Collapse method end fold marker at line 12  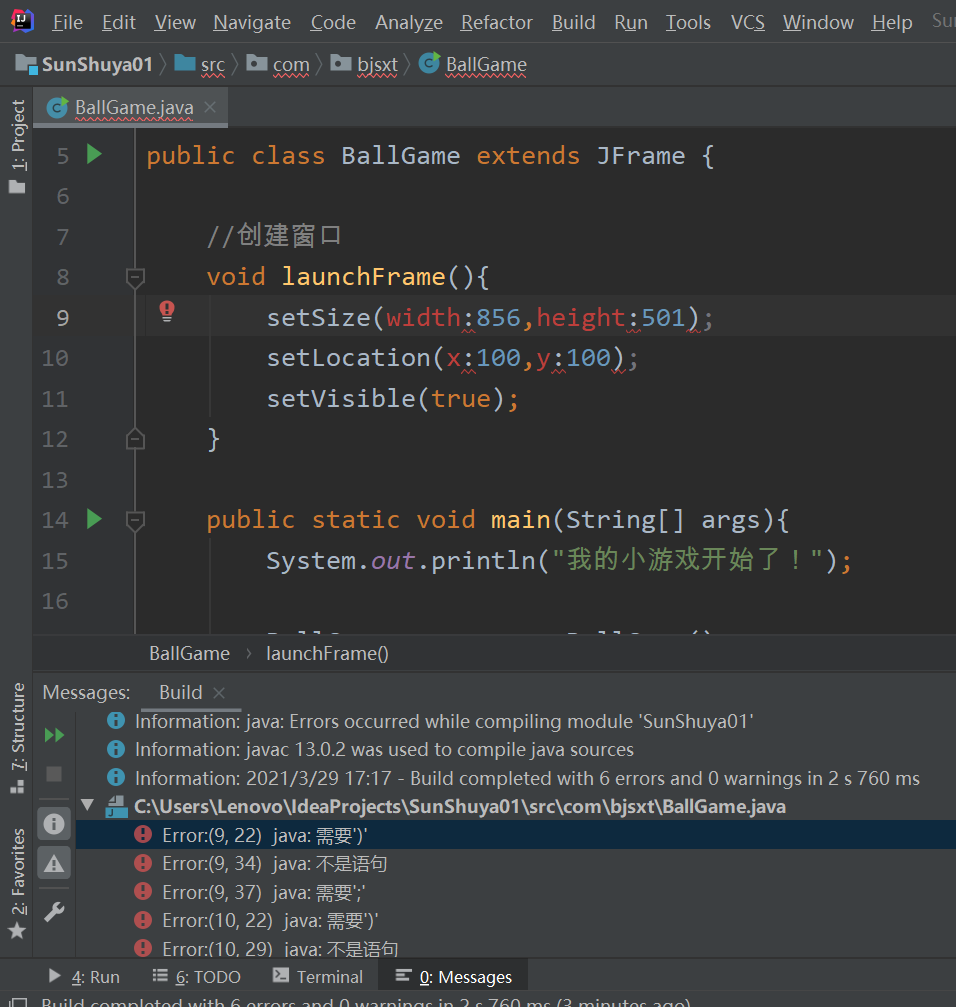(x=135, y=439)
